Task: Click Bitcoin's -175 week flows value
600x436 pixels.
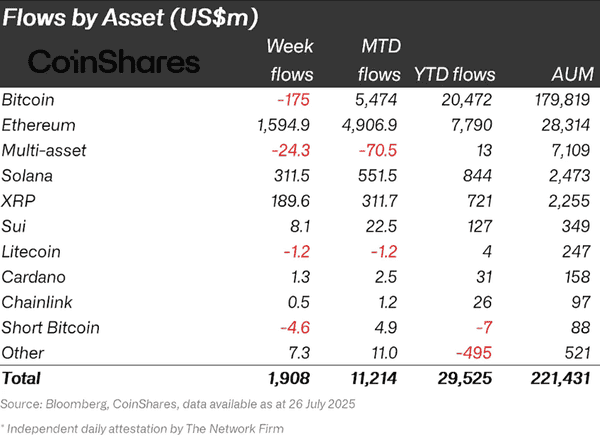Action: click(295, 100)
